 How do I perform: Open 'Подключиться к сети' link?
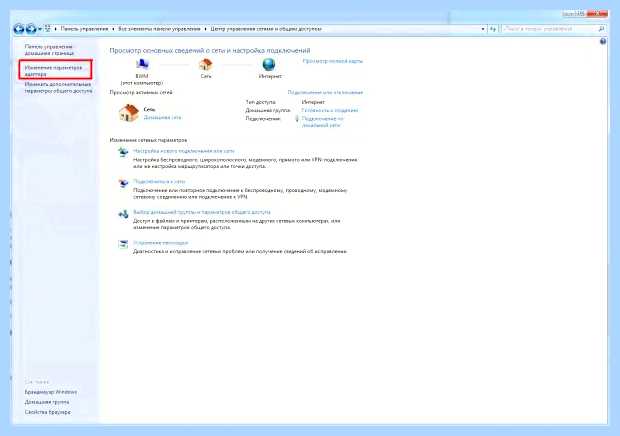click(x=159, y=181)
